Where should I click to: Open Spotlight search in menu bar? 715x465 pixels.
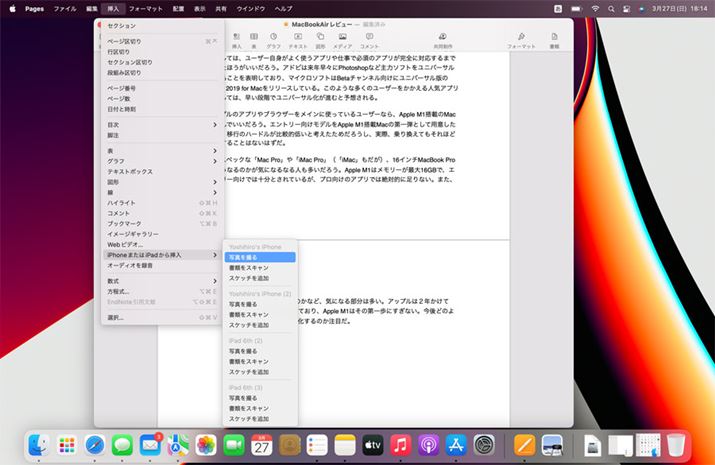tap(611, 9)
